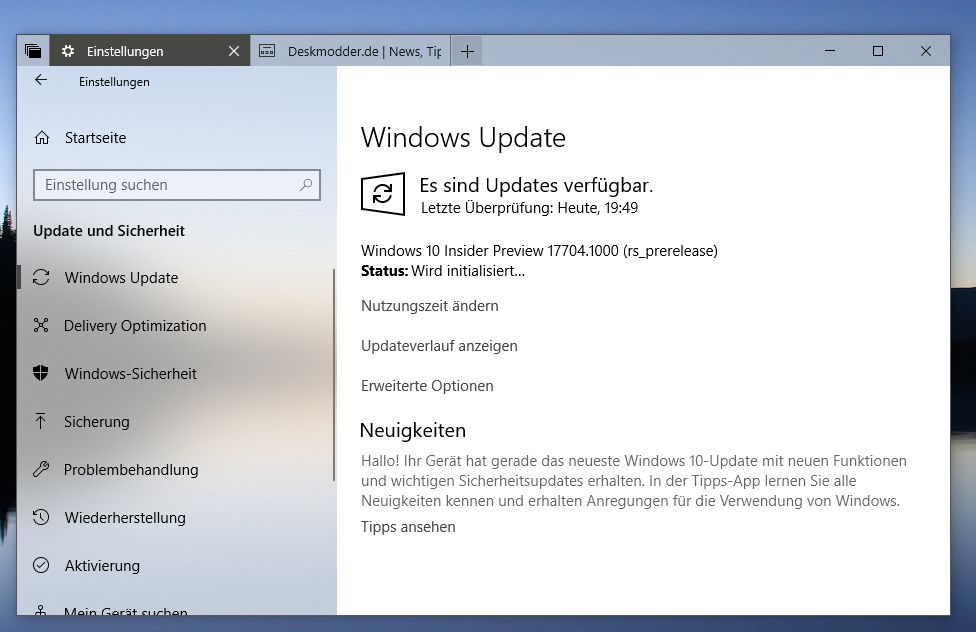976x632 pixels.
Task: Click the large update refresh icon
Action: [x=383, y=194]
